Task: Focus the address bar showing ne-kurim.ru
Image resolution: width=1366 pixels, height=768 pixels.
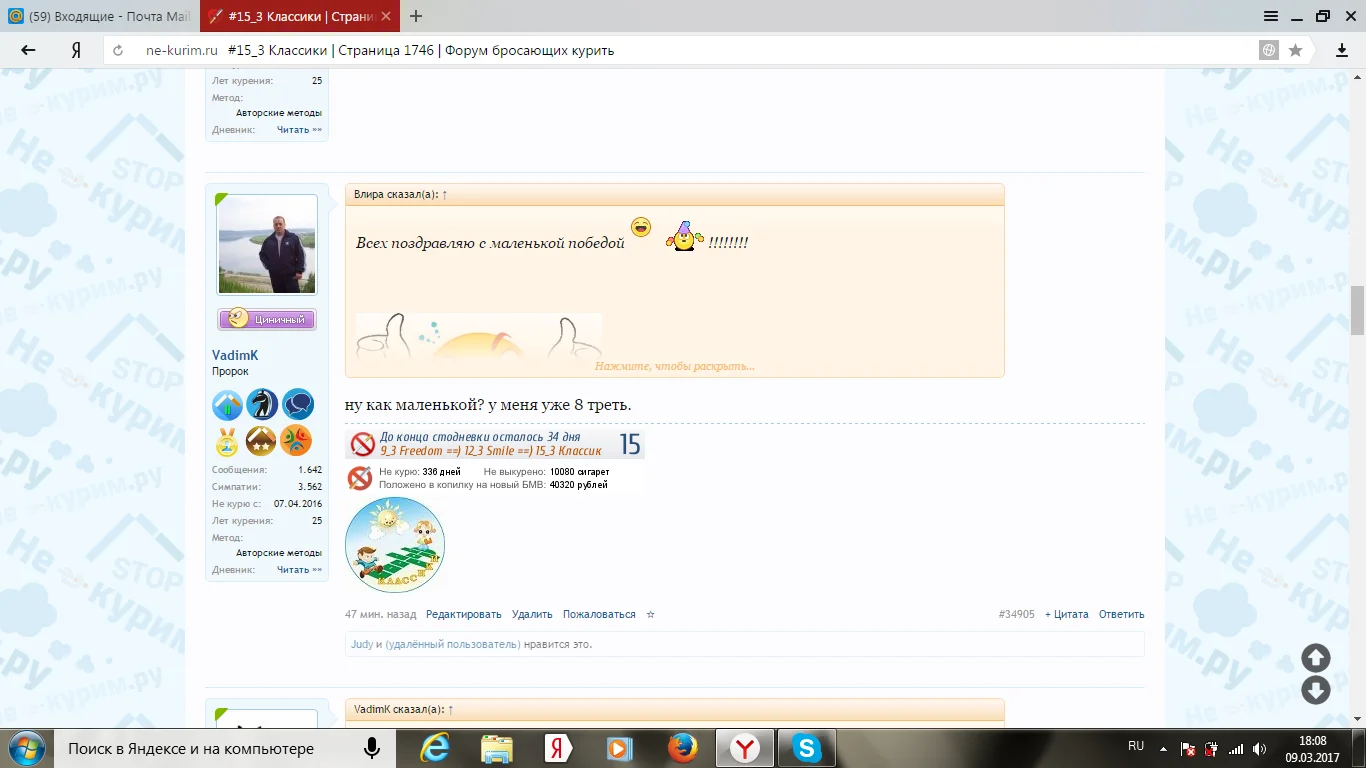Action: [680, 50]
